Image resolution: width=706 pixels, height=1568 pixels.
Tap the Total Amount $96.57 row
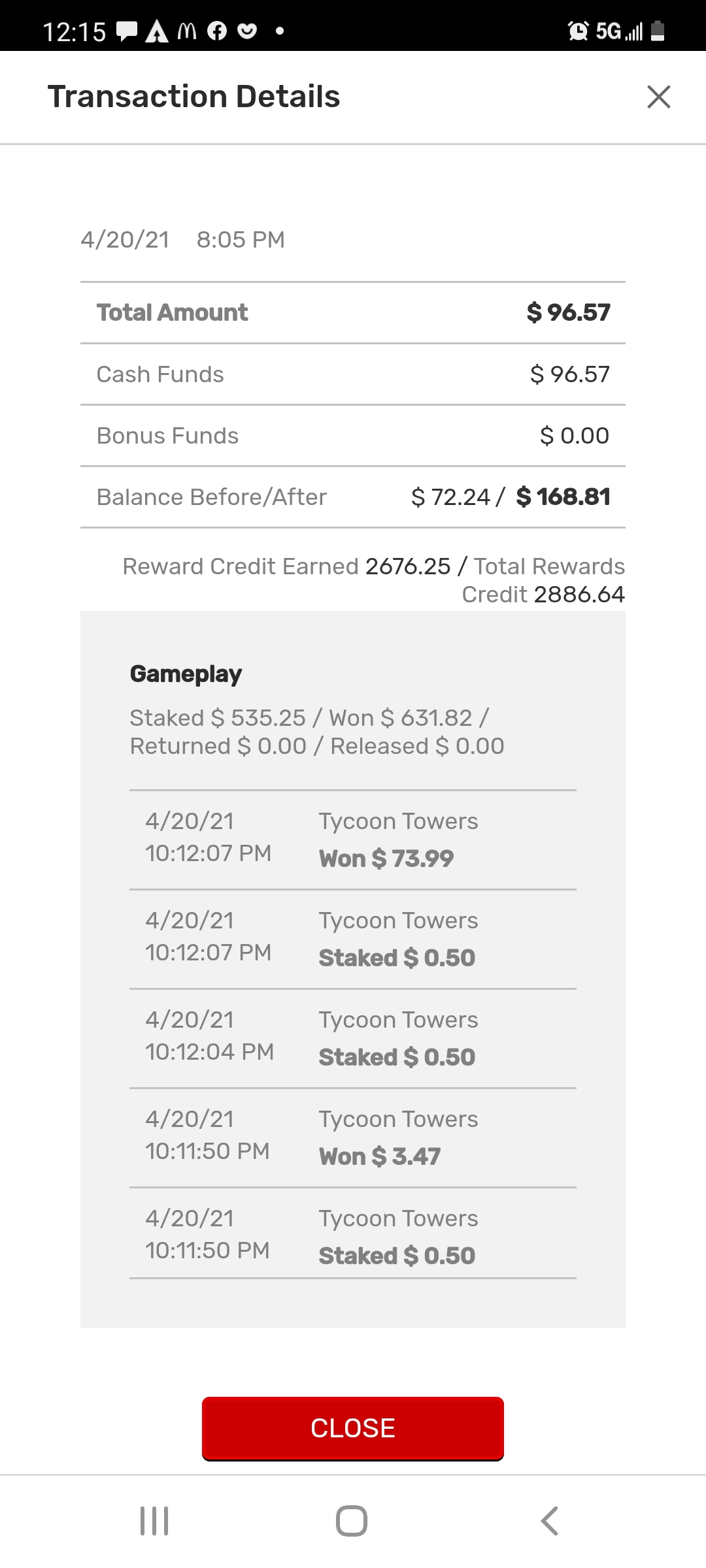coord(353,313)
